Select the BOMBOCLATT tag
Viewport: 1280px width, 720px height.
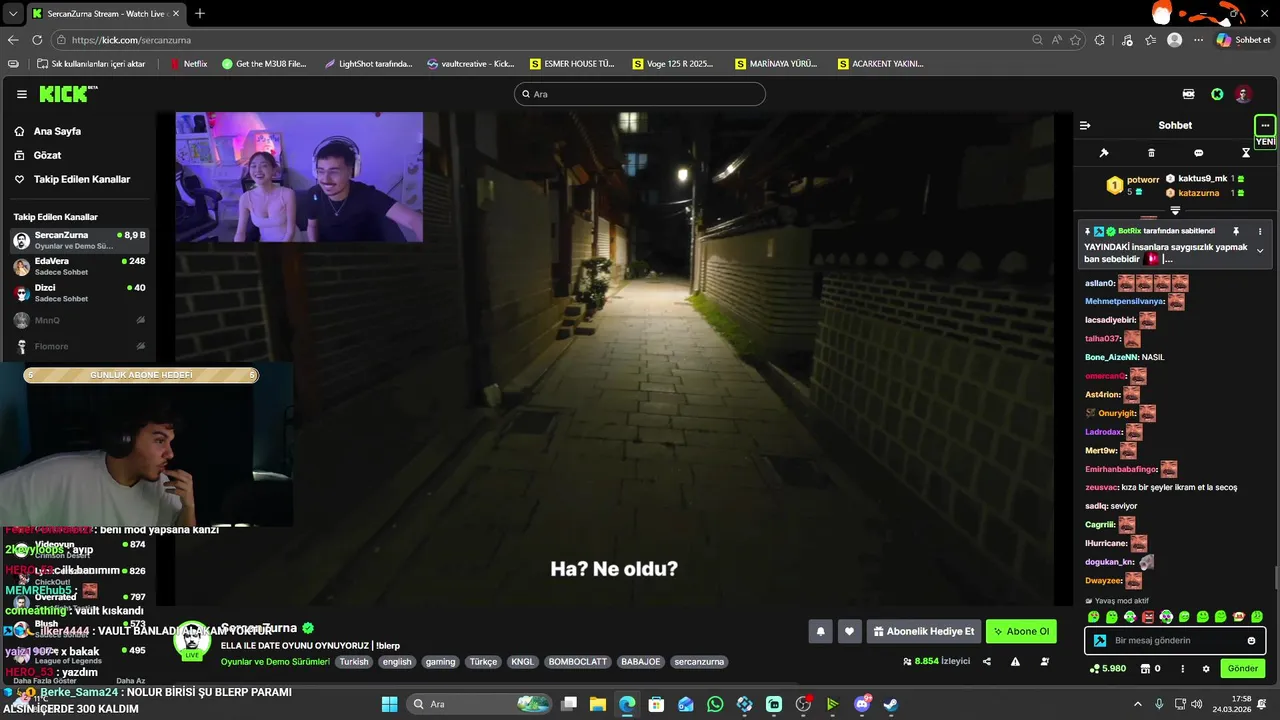point(577,662)
